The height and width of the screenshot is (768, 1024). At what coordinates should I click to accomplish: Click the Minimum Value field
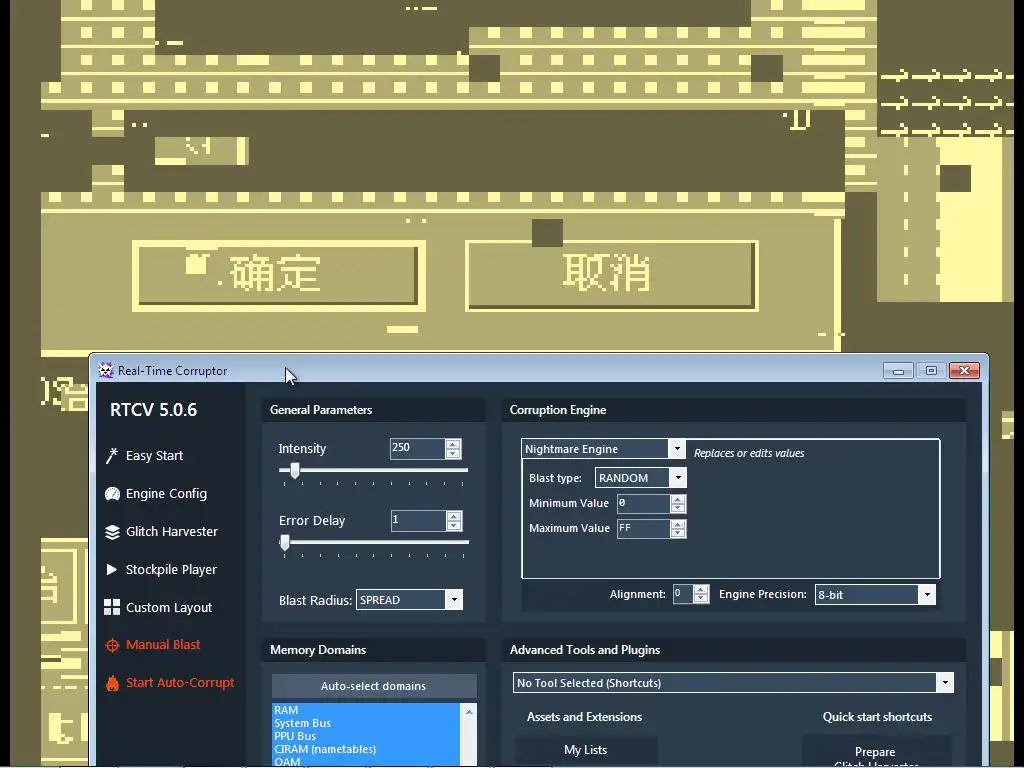point(643,504)
